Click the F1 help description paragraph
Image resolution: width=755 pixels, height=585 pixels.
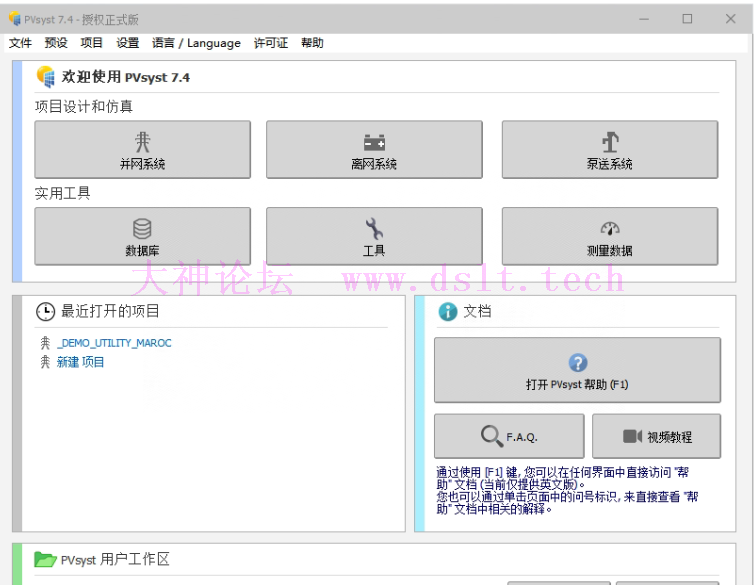click(x=567, y=490)
